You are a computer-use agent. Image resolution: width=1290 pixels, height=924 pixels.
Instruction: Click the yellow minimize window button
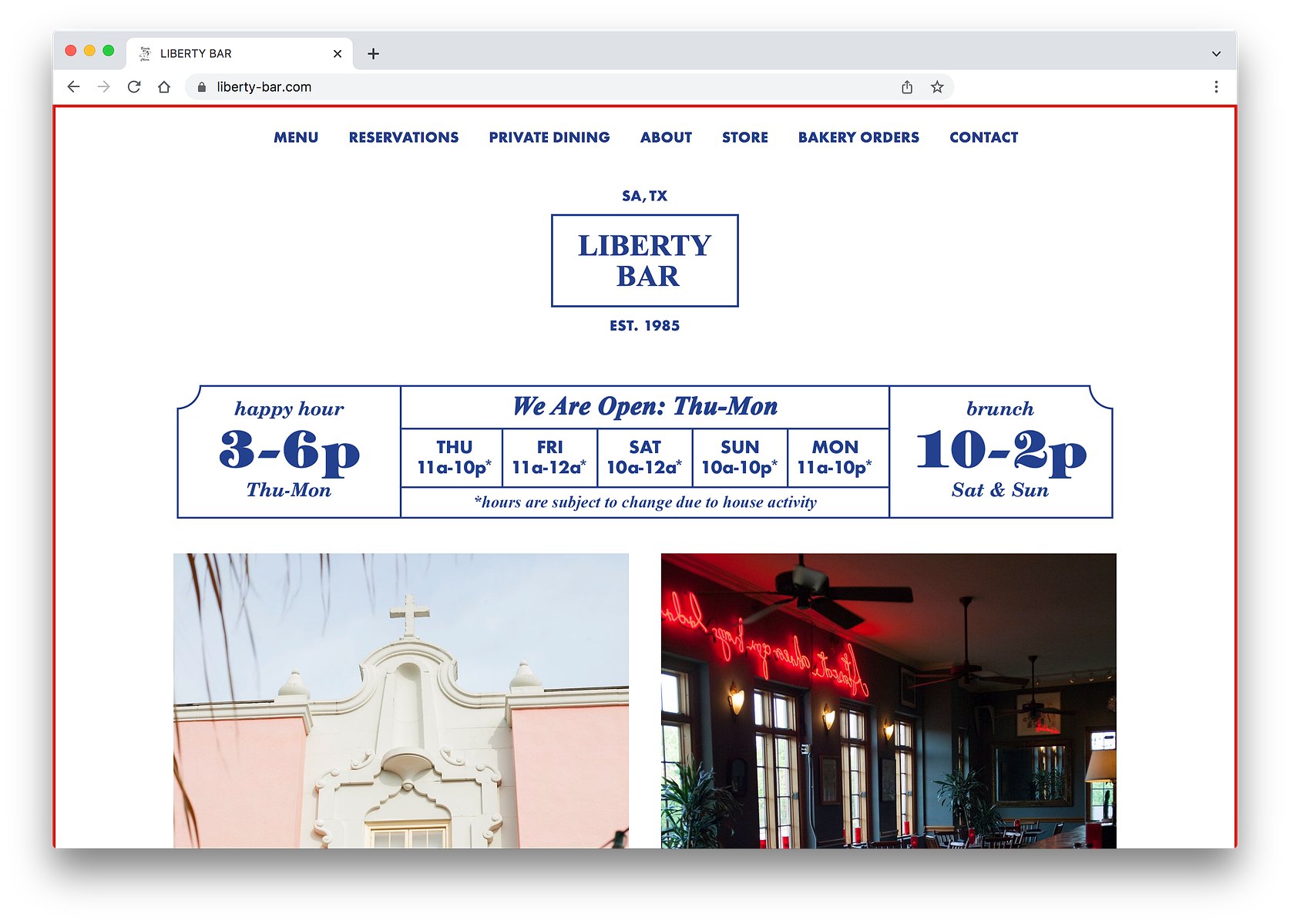click(x=89, y=51)
